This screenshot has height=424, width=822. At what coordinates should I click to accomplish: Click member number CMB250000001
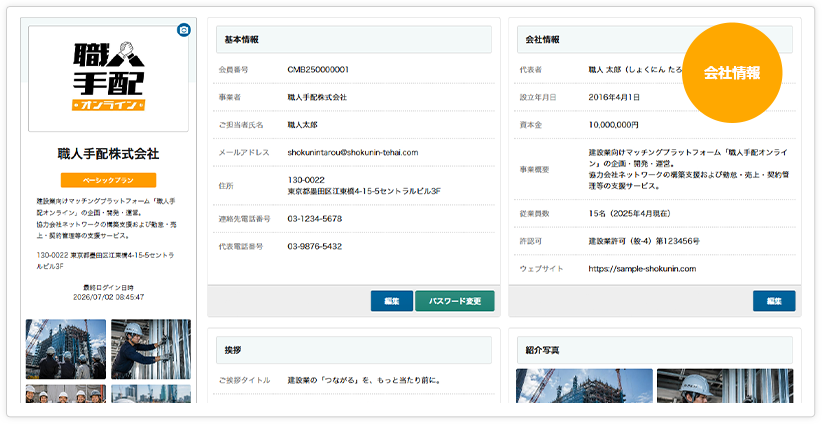(318, 70)
